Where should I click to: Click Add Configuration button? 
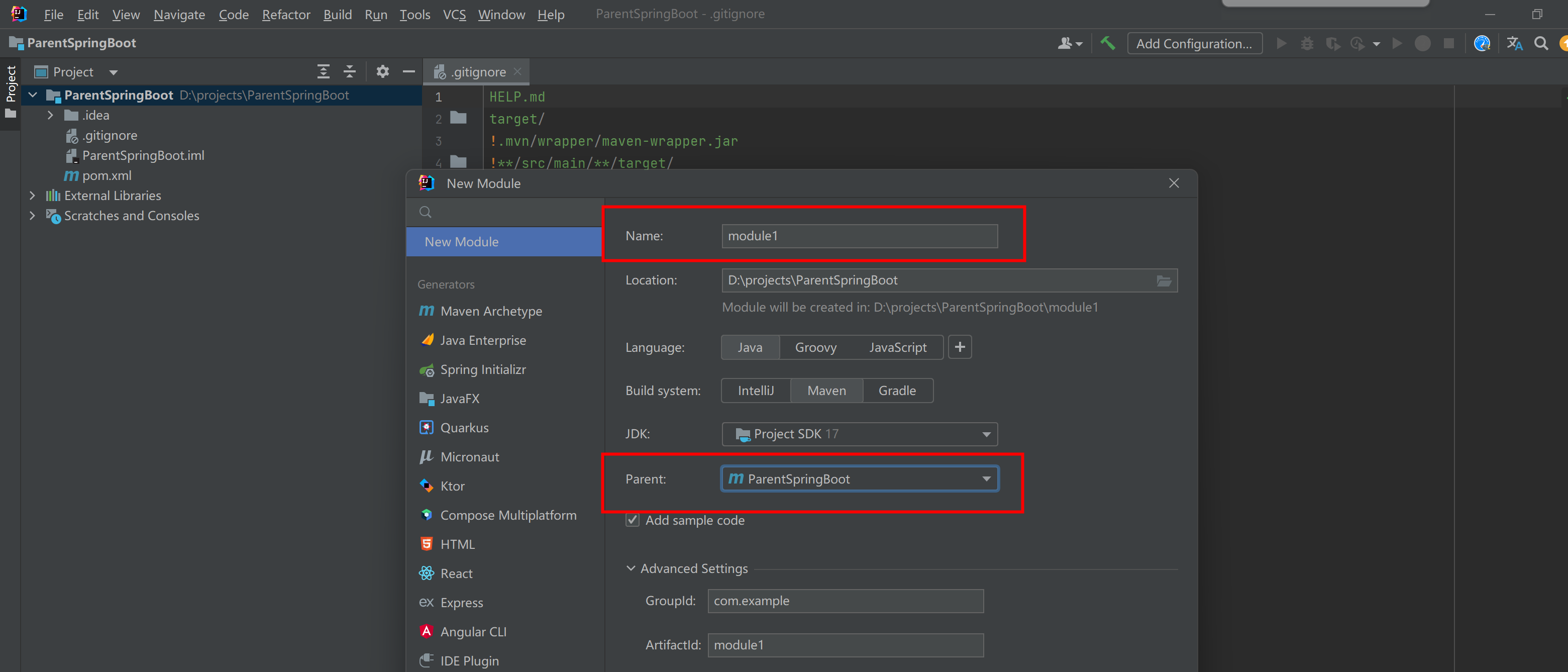pos(1194,43)
